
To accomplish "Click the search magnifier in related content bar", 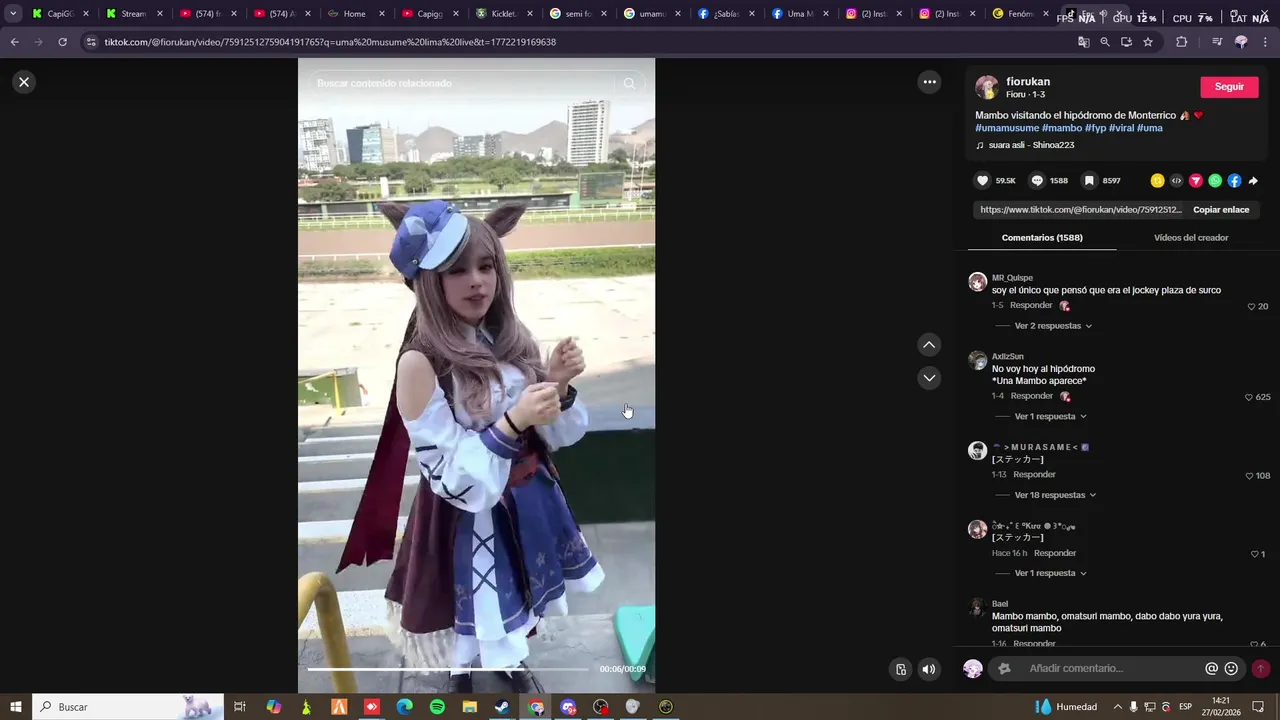I will 629,83.
